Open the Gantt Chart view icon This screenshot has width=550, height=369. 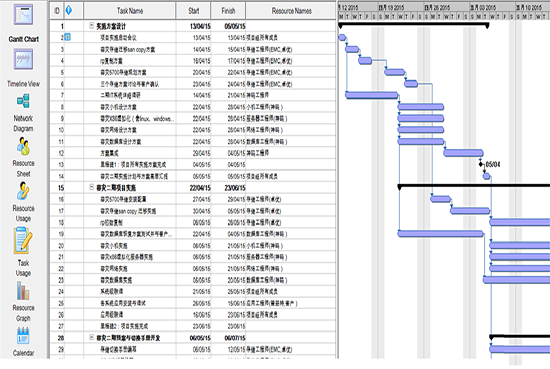point(24,14)
